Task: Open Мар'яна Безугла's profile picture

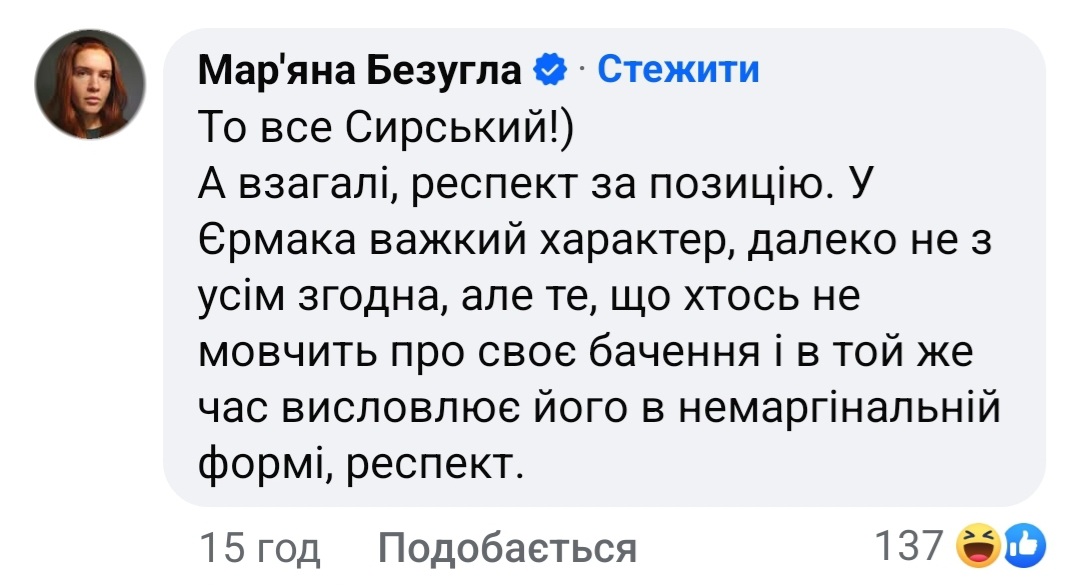Action: (x=91, y=84)
